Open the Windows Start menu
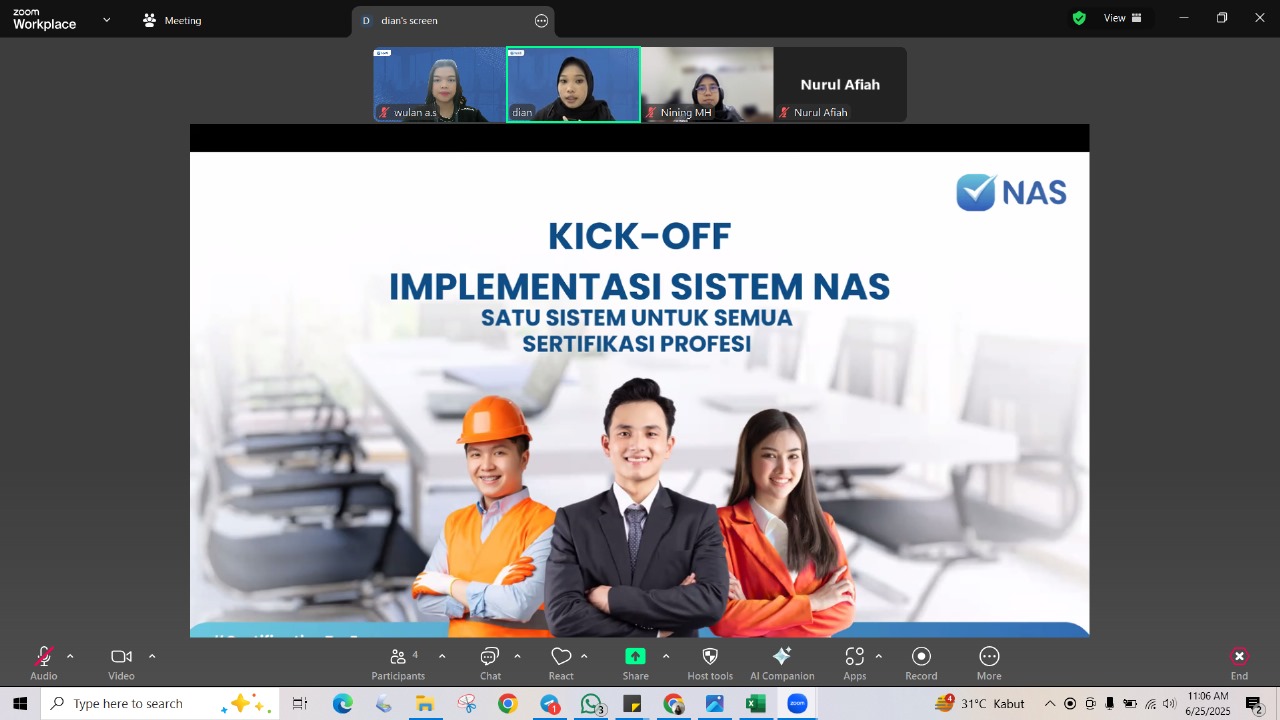 tap(20, 704)
